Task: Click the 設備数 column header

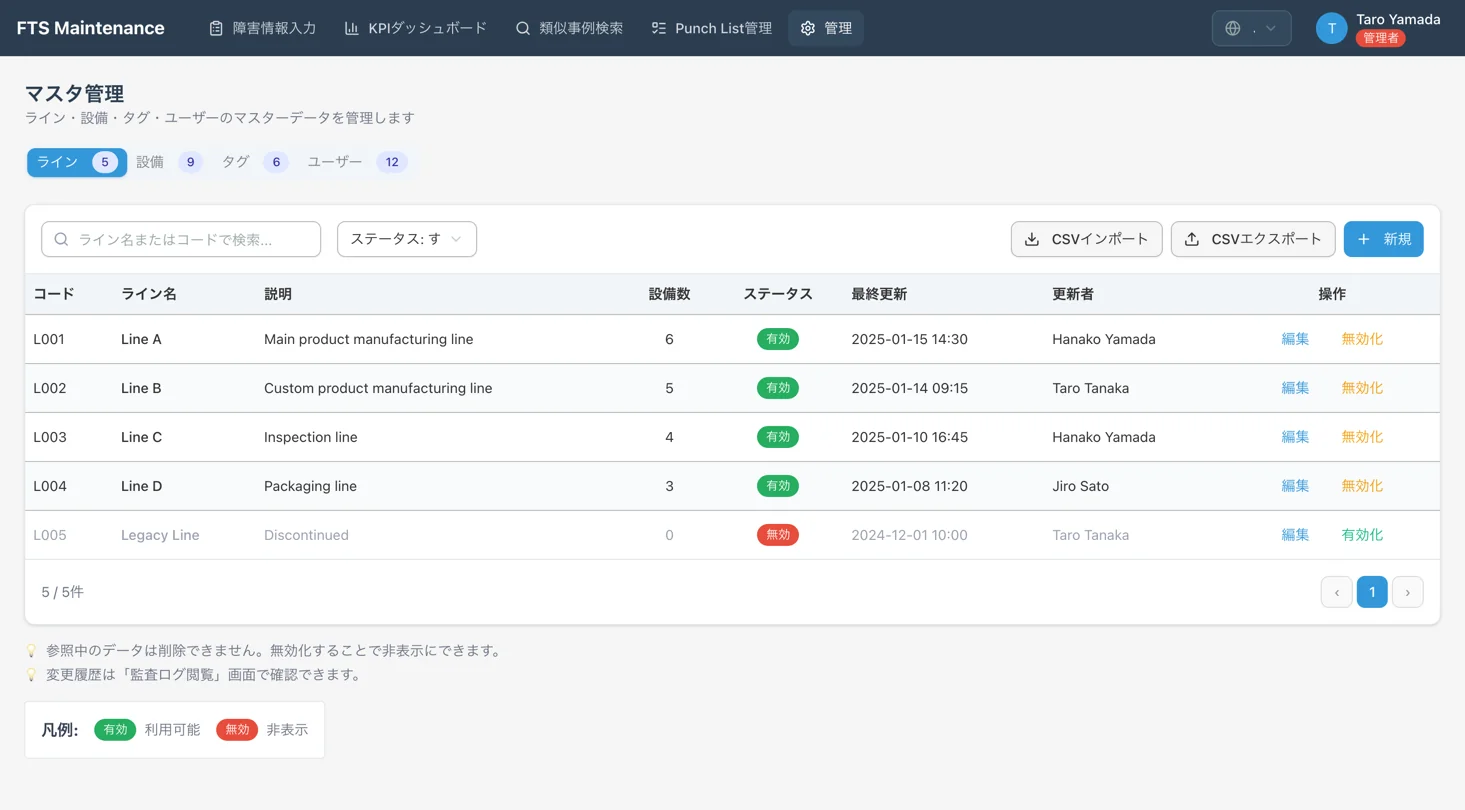Action: (669, 294)
